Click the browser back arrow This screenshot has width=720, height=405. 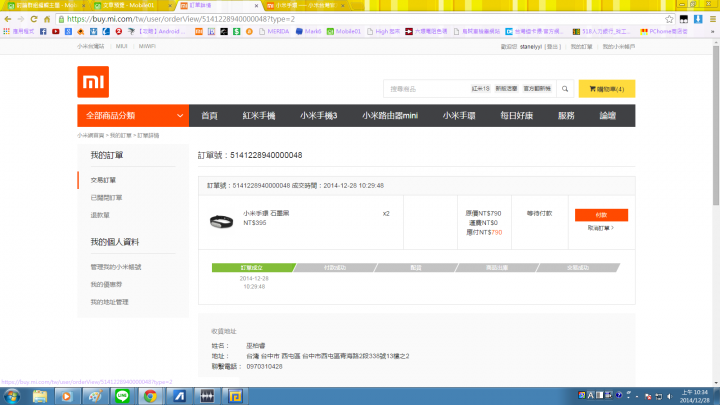[8, 19]
